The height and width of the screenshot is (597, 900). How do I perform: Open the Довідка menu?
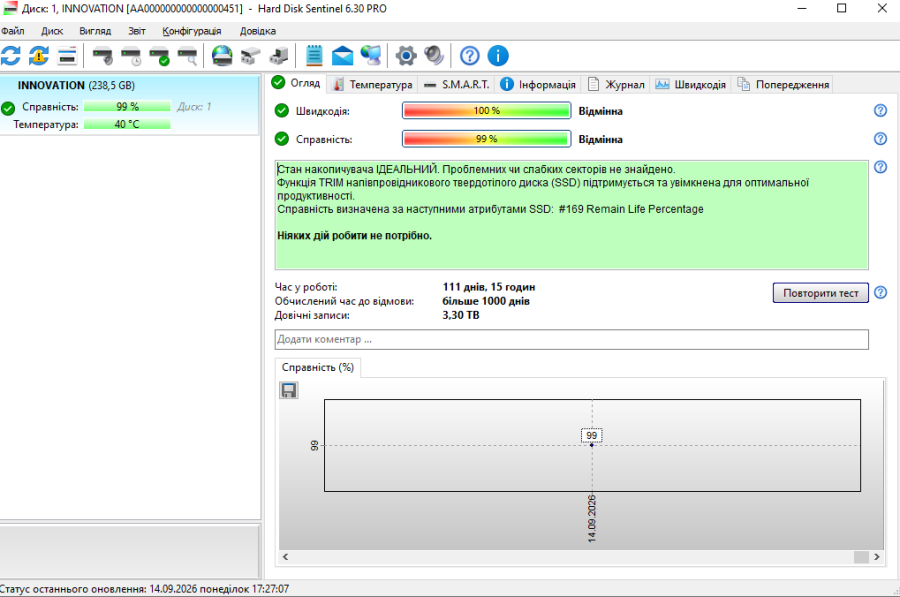(x=258, y=31)
